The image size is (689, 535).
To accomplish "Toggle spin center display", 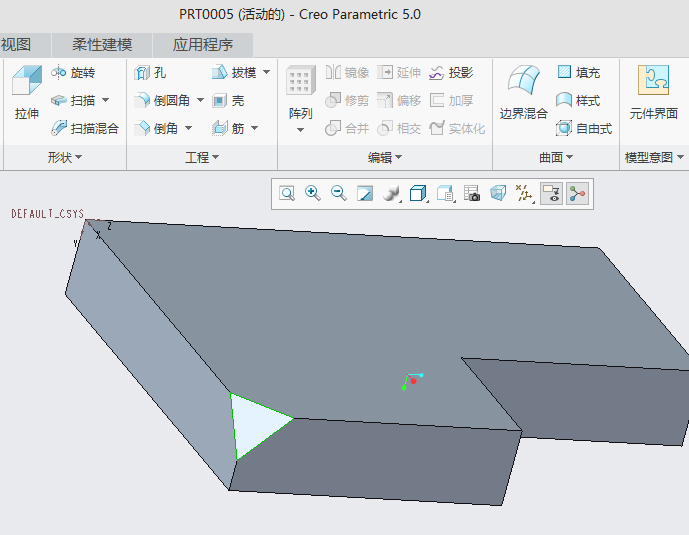I will (577, 194).
